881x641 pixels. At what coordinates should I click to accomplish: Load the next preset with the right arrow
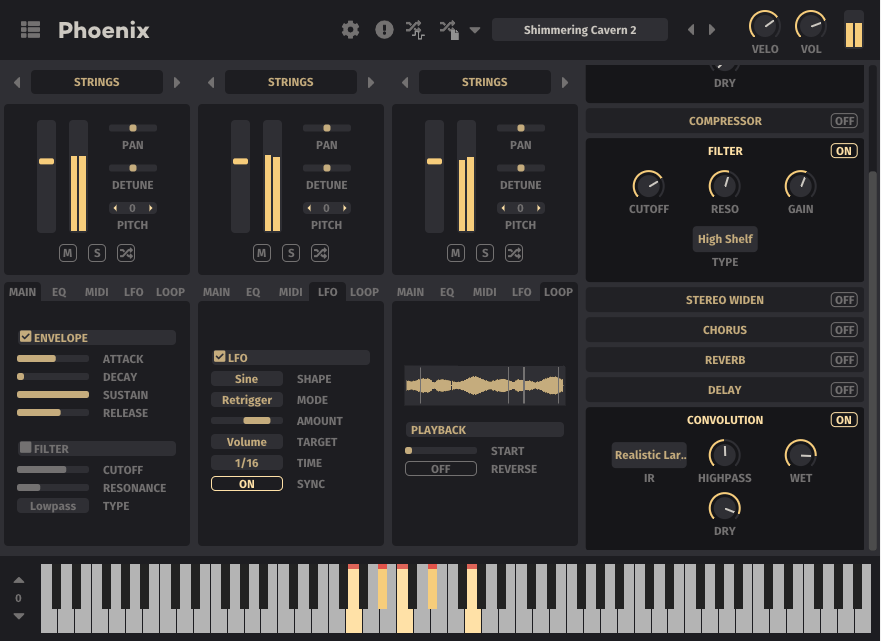[x=712, y=29]
